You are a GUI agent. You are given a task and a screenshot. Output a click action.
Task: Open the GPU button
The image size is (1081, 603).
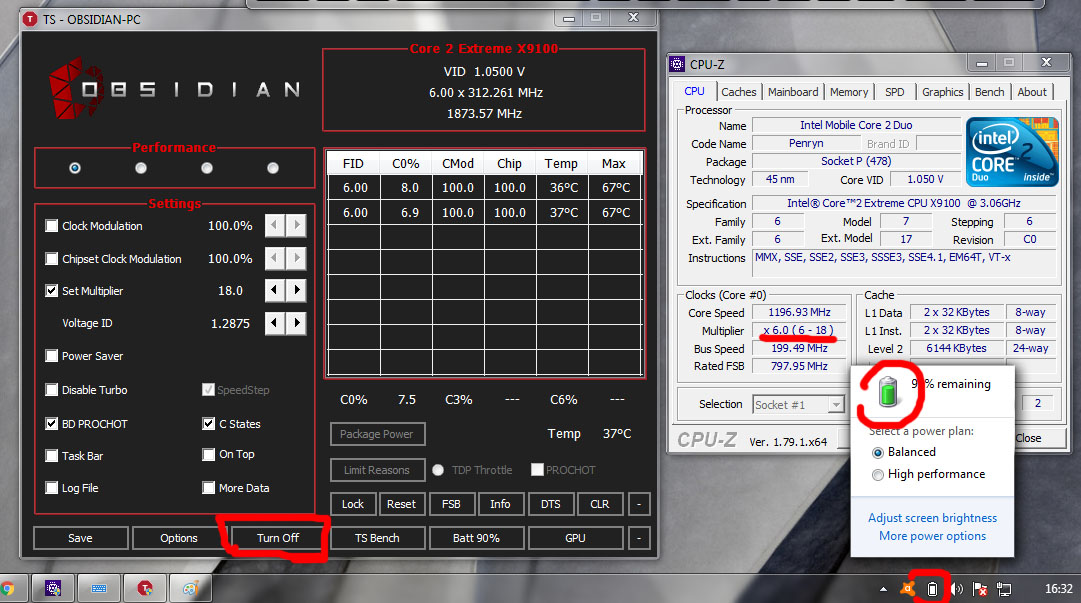coord(576,538)
